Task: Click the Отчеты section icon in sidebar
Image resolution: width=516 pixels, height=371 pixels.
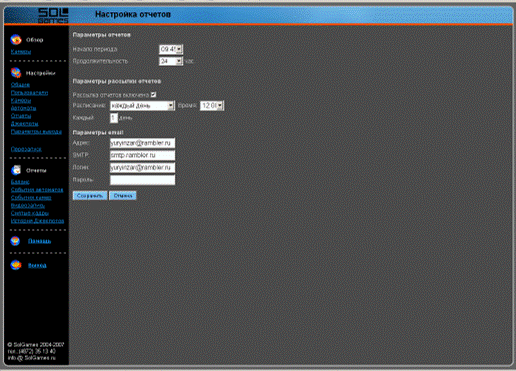Action: tap(16, 170)
